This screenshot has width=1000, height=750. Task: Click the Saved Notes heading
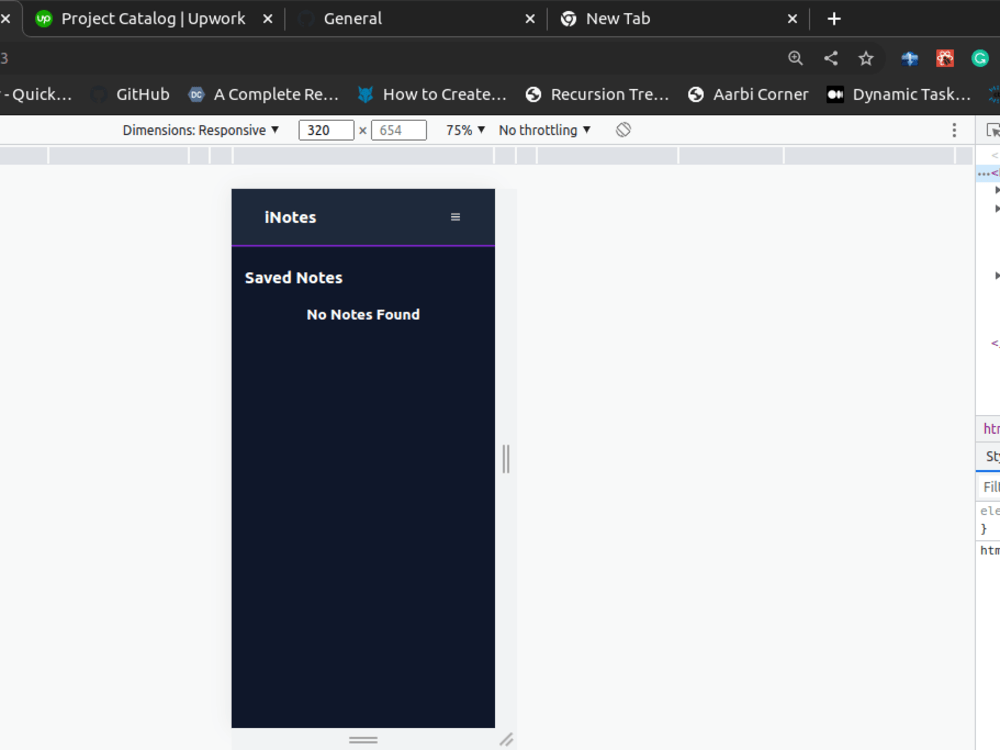click(x=294, y=278)
